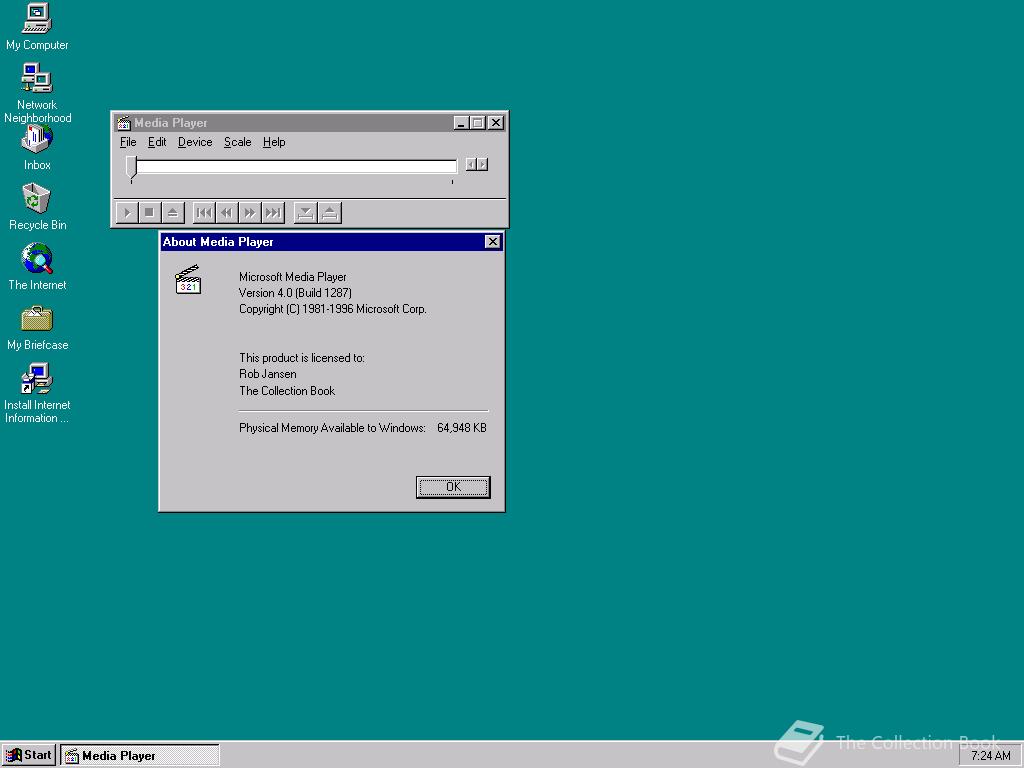Select the My Briefcase desktop icon
This screenshot has width=1024, height=768.
click(37, 327)
